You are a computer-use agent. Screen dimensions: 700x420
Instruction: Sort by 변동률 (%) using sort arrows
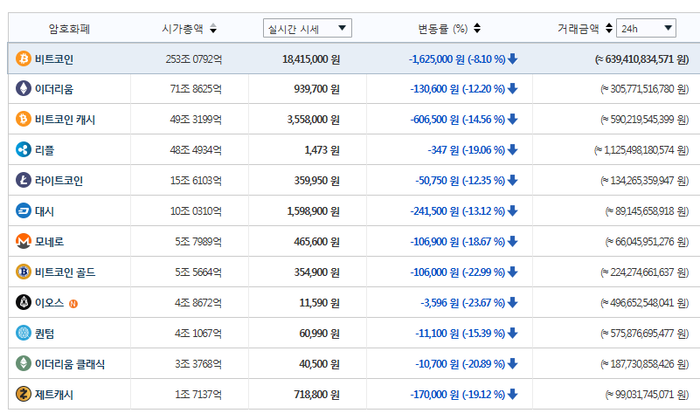pyautogui.click(x=477, y=28)
